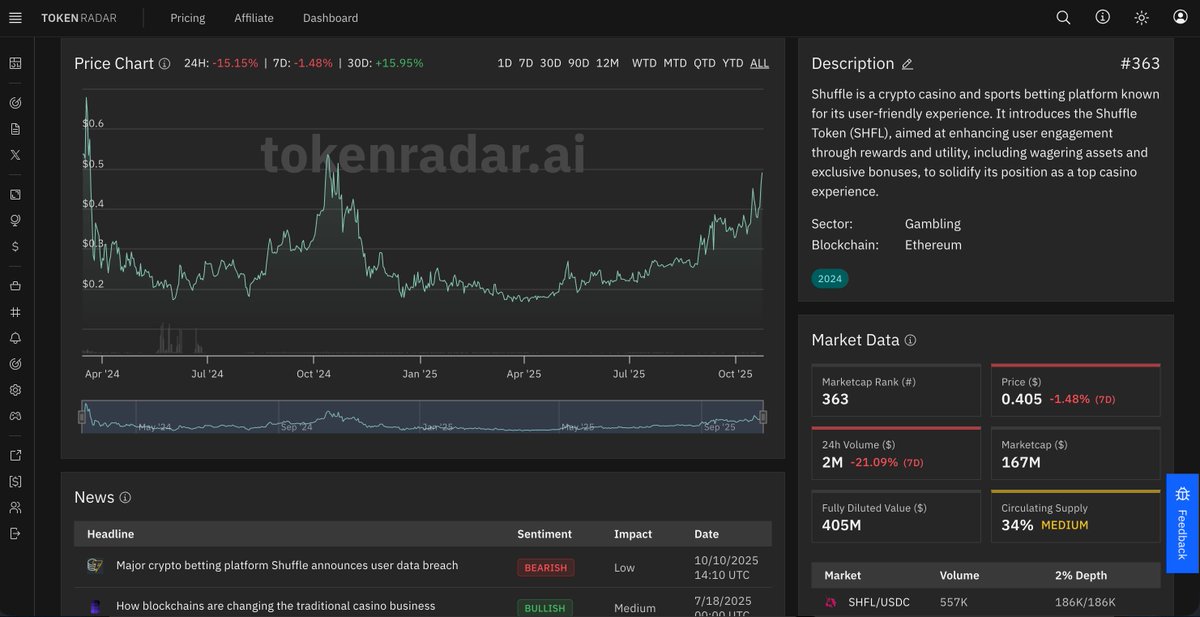Select the QTD chart range

pos(705,63)
